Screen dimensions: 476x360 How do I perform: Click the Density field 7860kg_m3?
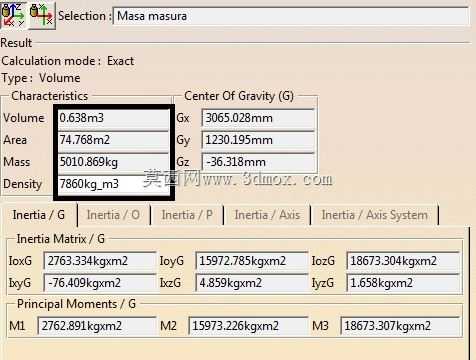pyautogui.click(x=113, y=184)
